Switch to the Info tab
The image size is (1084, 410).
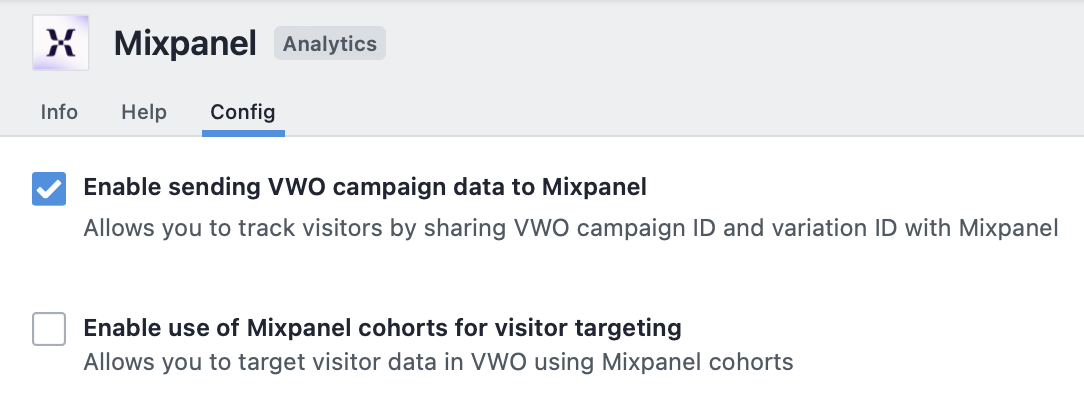[x=59, y=112]
